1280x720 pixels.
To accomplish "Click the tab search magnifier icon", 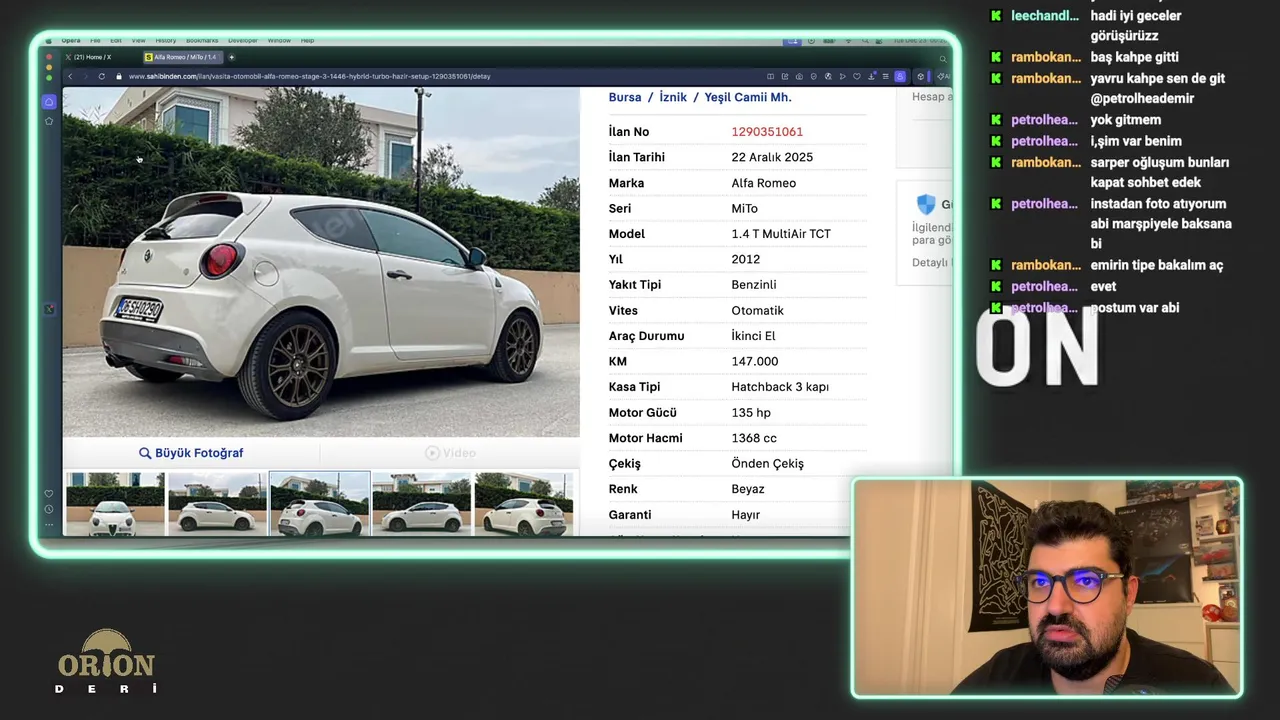I will click(x=942, y=59).
